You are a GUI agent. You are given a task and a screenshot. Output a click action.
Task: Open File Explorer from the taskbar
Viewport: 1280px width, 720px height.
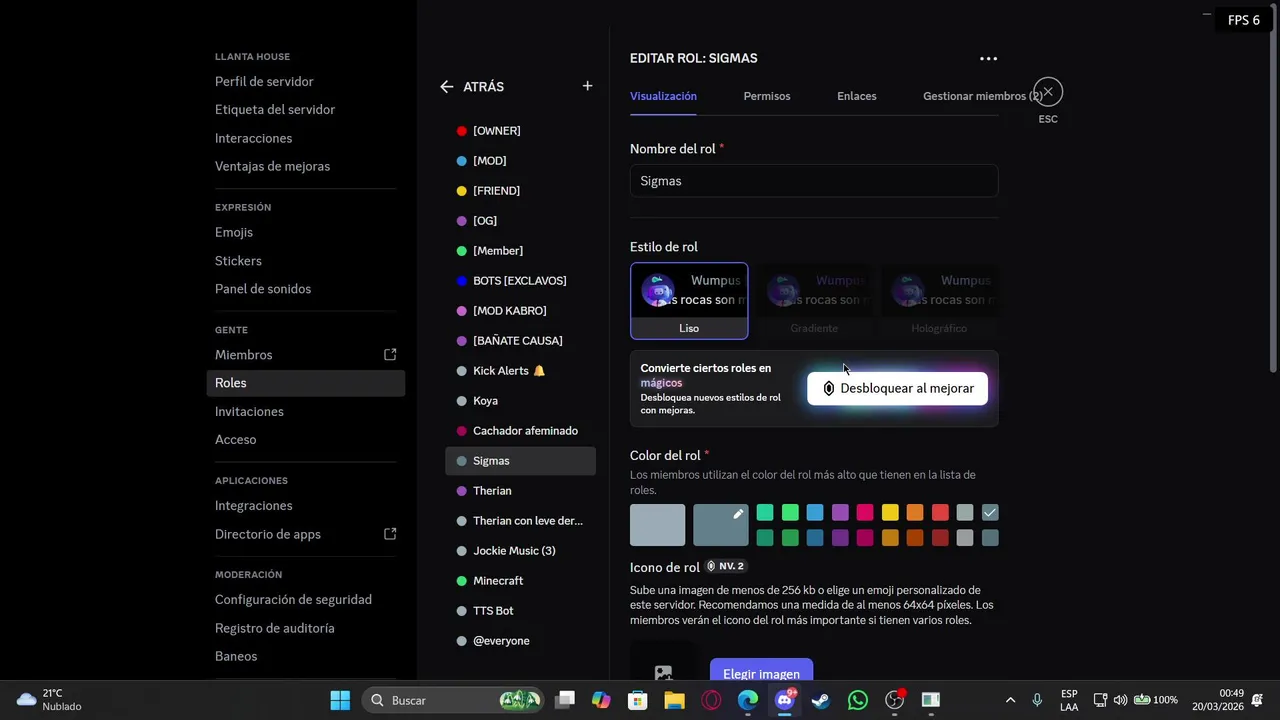tap(674, 700)
